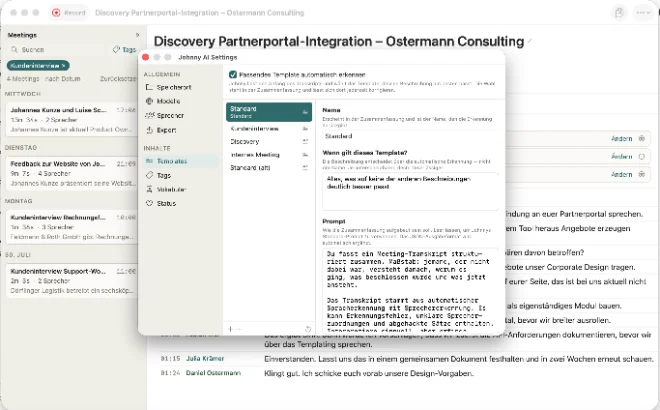
Task: Select the Kundeninterview template in settings list
Action: 269,128
